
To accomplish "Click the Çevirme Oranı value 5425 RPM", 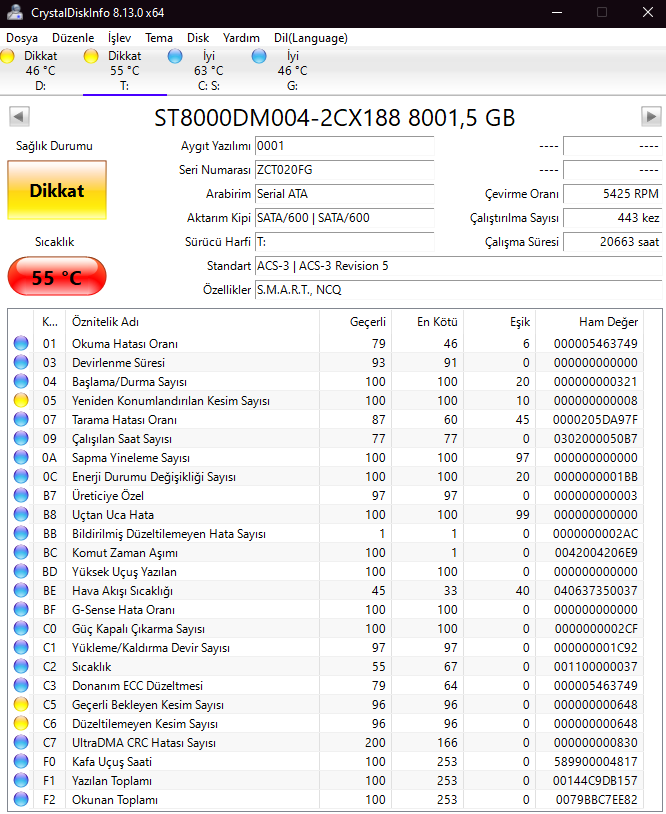I will tap(613, 194).
